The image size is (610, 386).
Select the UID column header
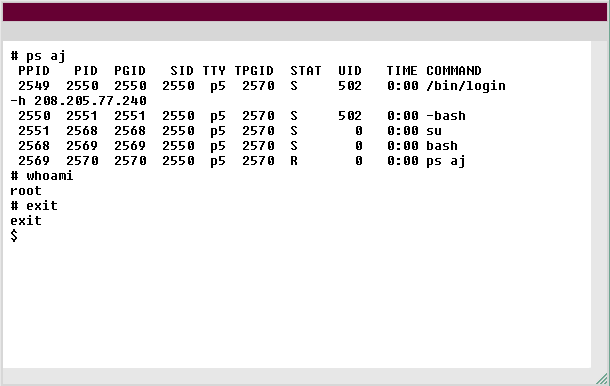pos(350,71)
